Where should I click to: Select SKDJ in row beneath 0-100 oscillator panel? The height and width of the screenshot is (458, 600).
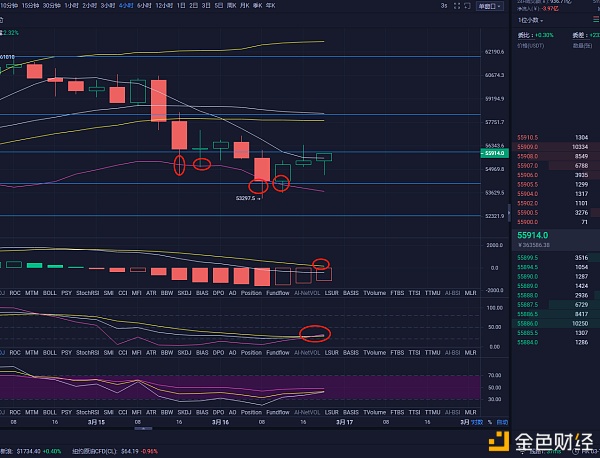click(184, 353)
